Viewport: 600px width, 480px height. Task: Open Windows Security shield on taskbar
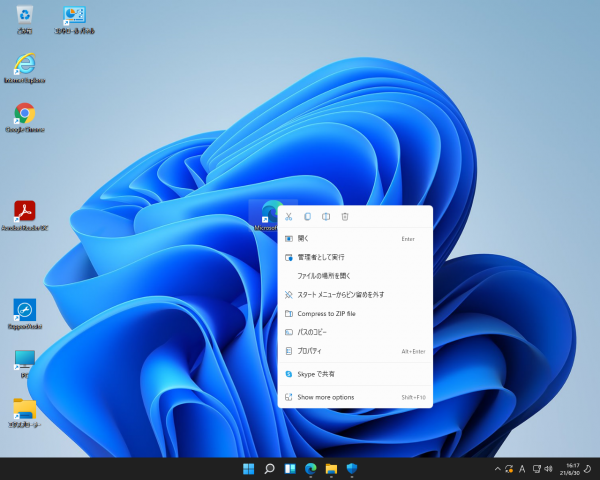click(352, 469)
